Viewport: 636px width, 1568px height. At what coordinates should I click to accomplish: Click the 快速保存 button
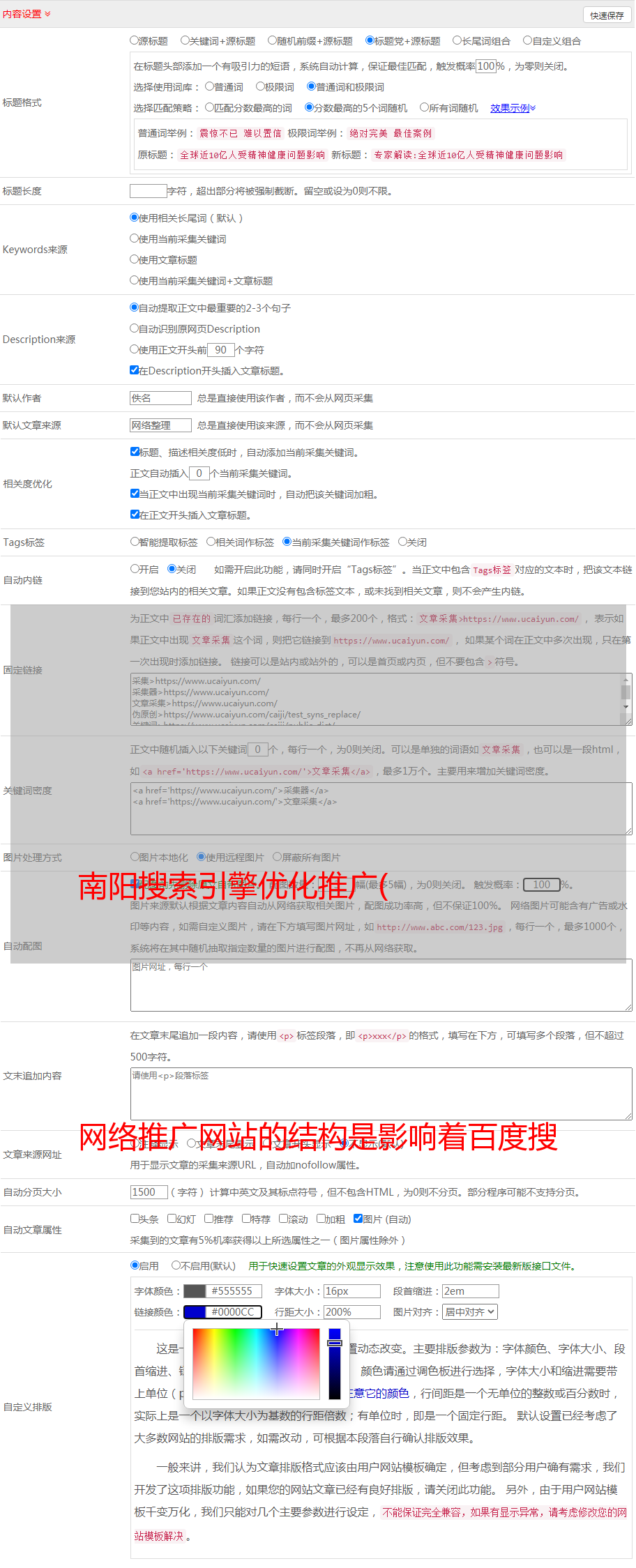(607, 15)
